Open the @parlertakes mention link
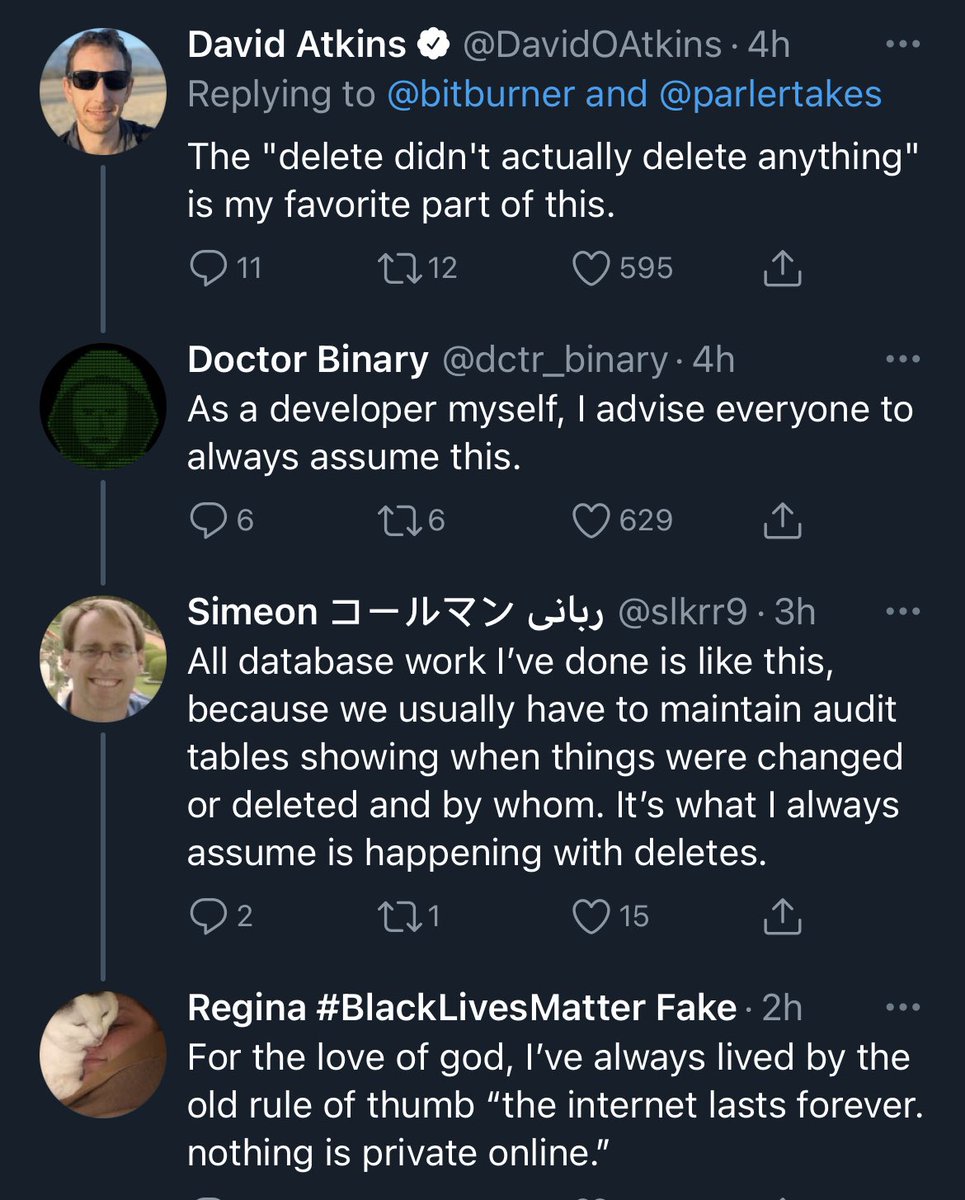 click(x=770, y=94)
